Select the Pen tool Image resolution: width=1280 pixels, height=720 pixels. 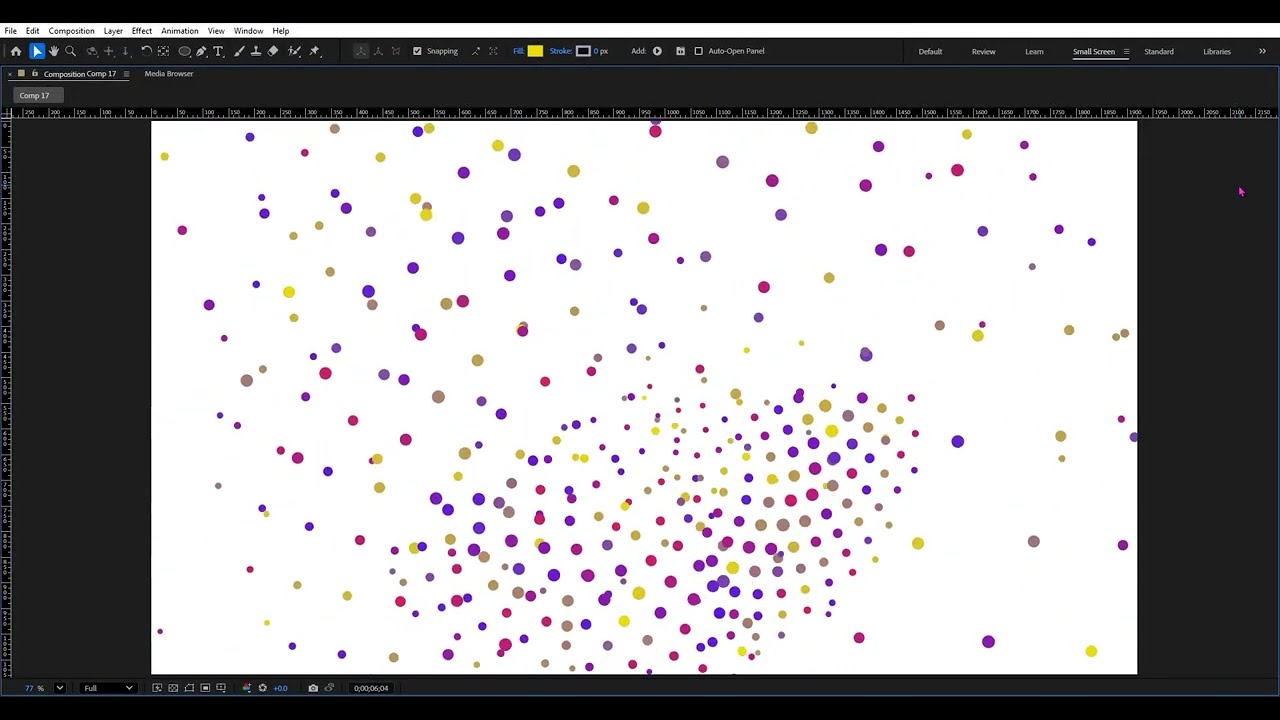click(202, 51)
